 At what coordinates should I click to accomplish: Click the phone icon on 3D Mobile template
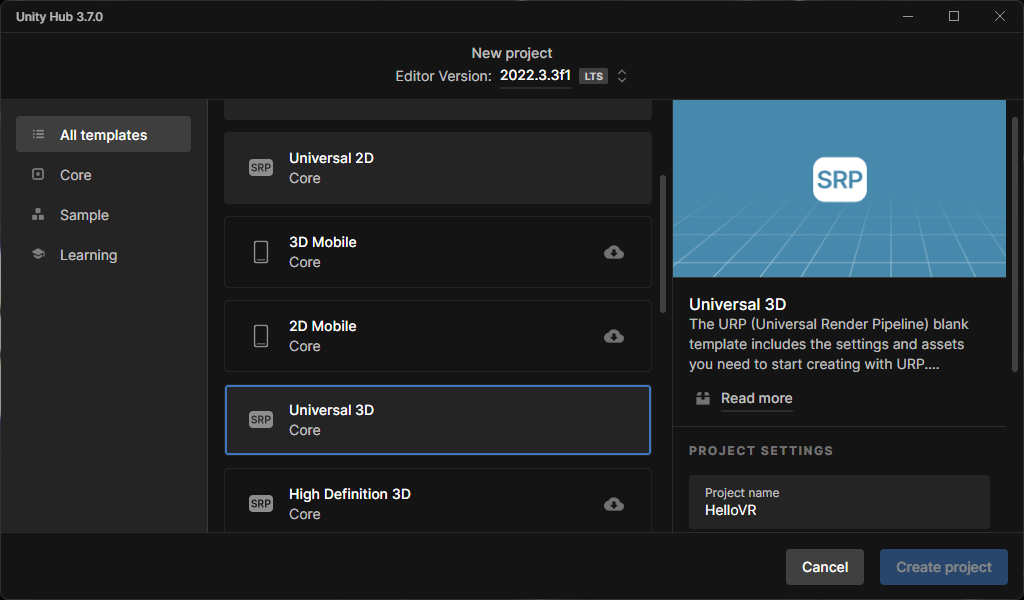pyautogui.click(x=261, y=251)
